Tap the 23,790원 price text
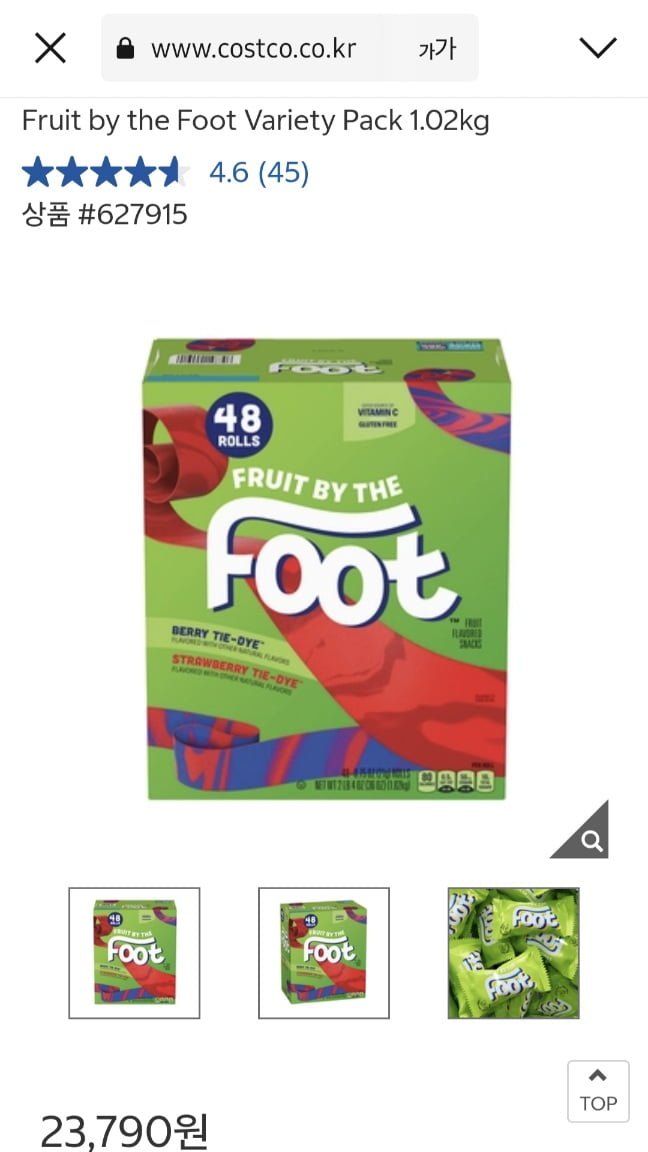648x1152 pixels. click(124, 1131)
